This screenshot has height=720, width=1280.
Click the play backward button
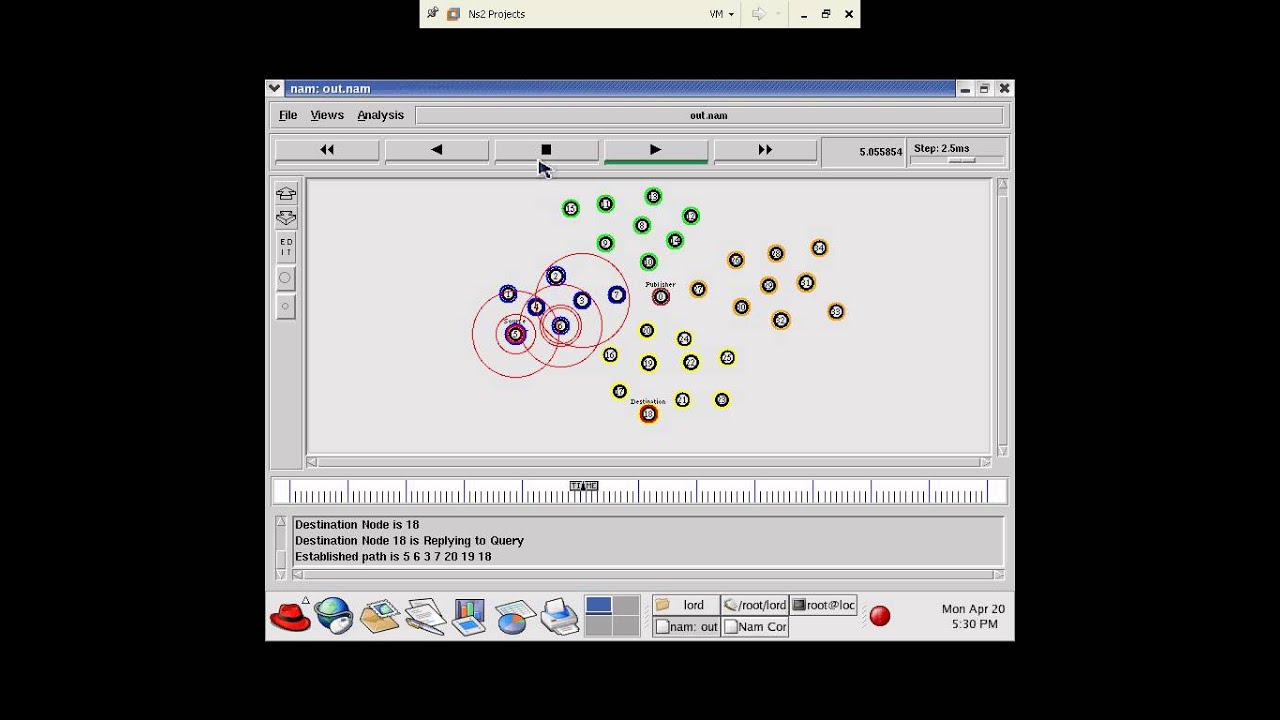point(437,150)
